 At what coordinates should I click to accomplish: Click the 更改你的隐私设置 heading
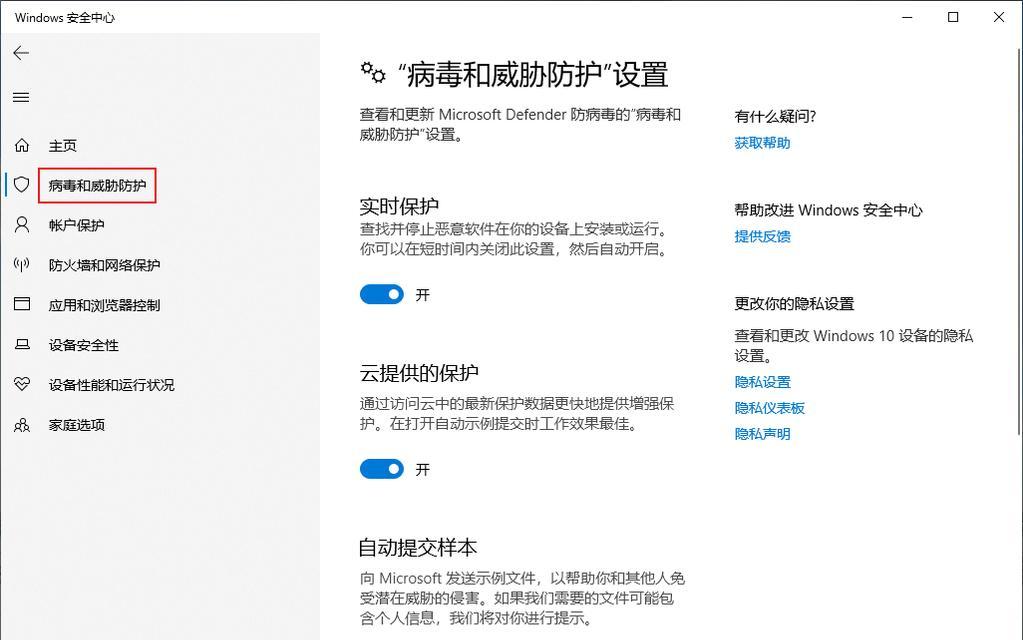click(794, 303)
